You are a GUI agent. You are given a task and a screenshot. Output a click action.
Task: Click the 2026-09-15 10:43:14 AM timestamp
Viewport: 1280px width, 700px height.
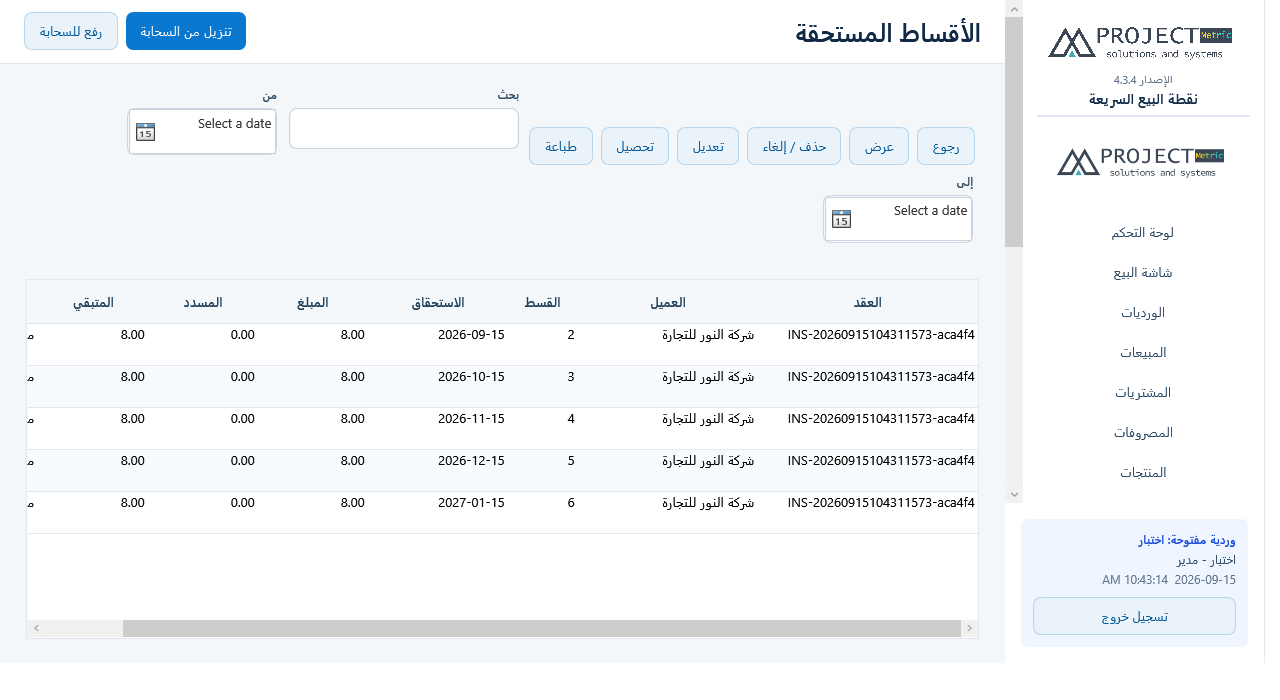(x=1169, y=579)
